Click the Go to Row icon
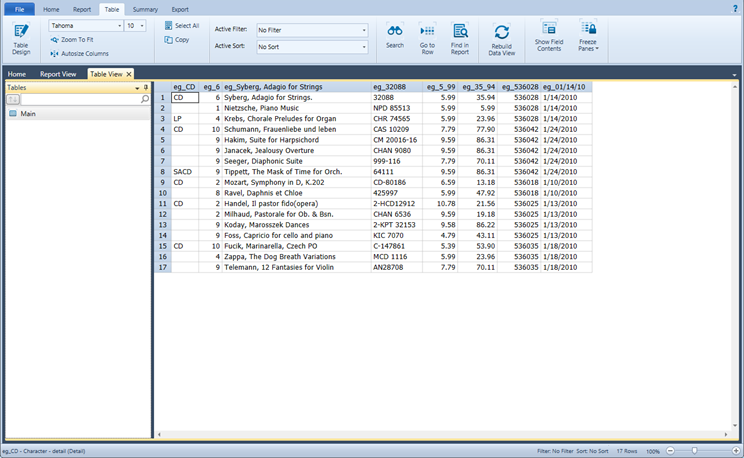Viewport: 744px width, 458px height. [x=427, y=32]
